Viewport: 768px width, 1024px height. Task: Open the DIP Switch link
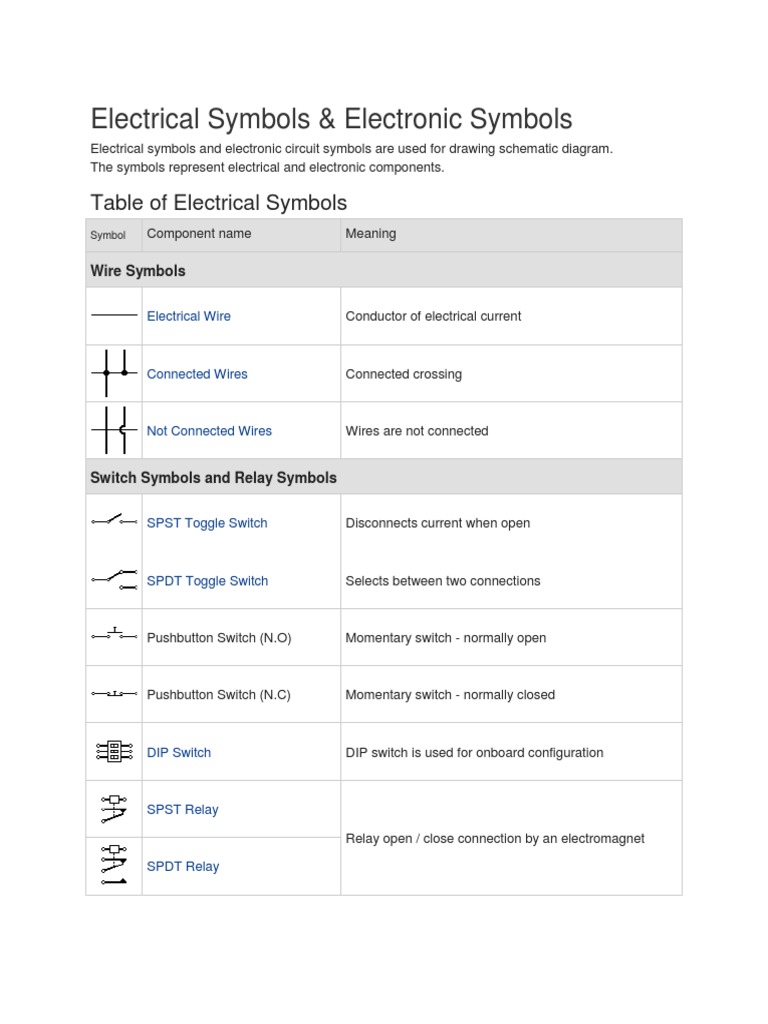coord(179,753)
